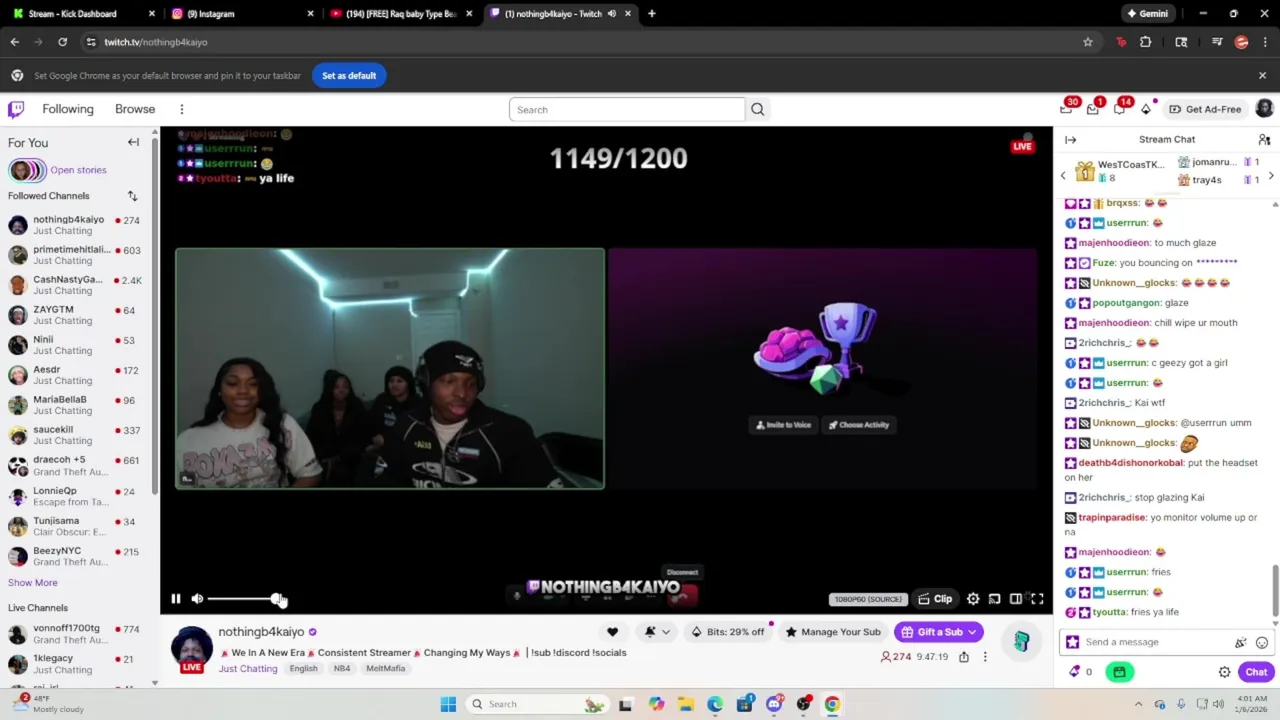This screenshot has width=1280, height=720.
Task: Open the channel more options menu
Action: point(985,657)
